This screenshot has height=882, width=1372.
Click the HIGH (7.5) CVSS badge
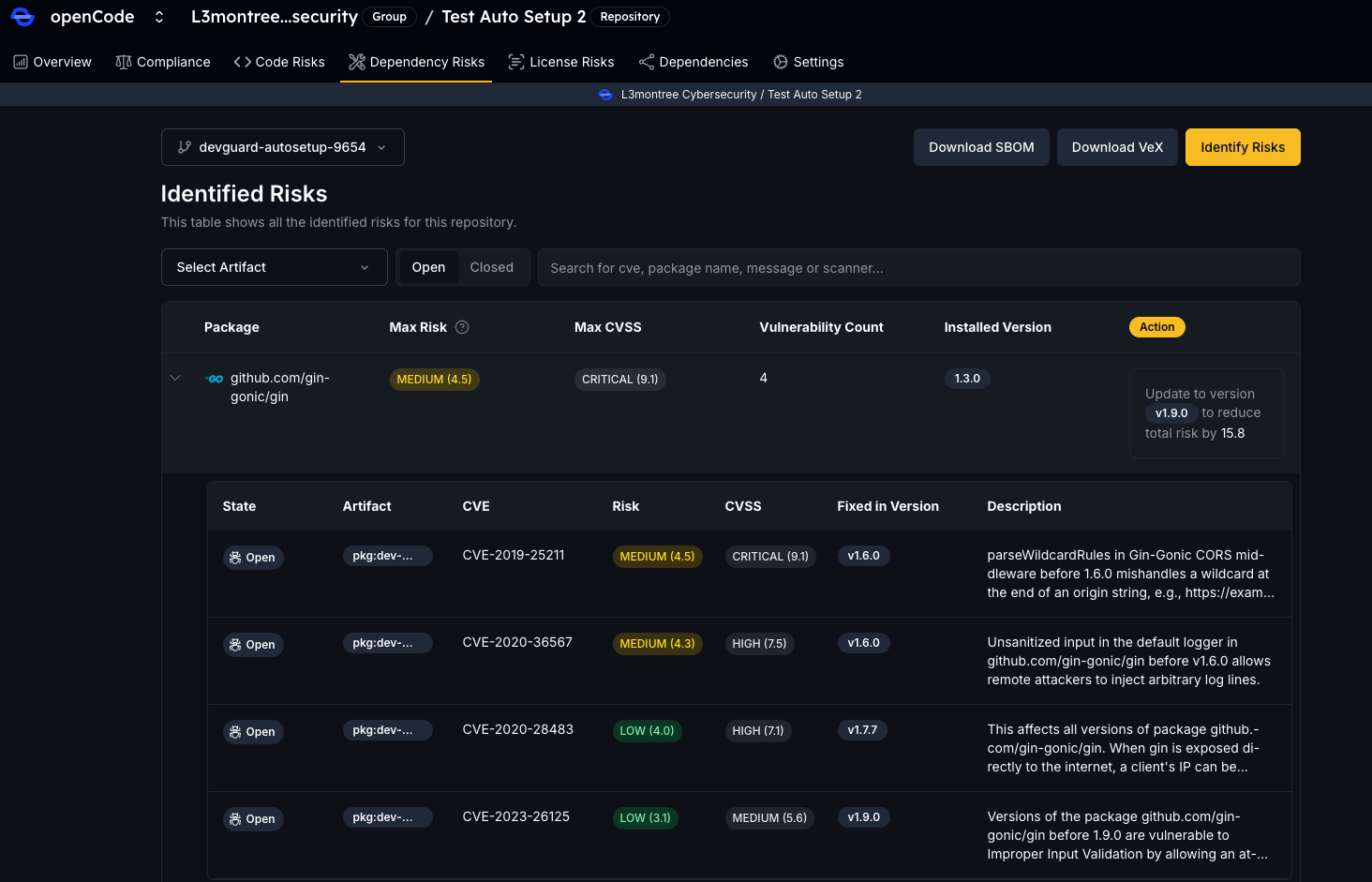pyautogui.click(x=759, y=644)
